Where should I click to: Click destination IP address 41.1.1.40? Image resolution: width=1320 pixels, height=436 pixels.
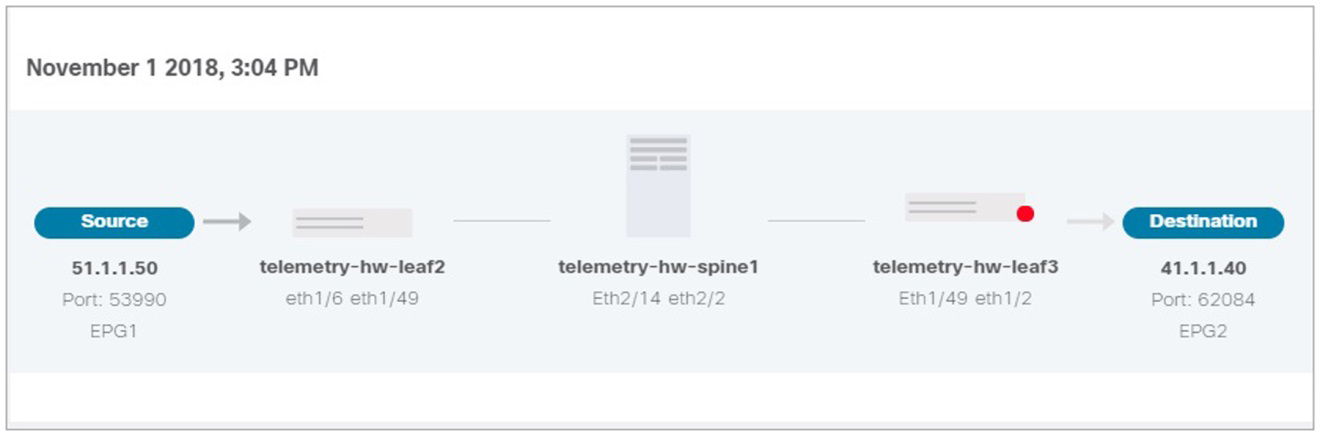(1204, 268)
